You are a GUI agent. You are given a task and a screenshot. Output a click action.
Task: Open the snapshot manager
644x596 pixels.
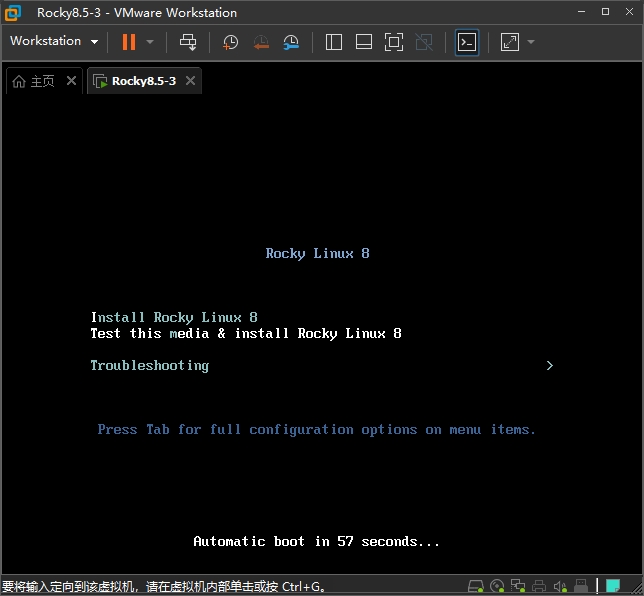[291, 42]
